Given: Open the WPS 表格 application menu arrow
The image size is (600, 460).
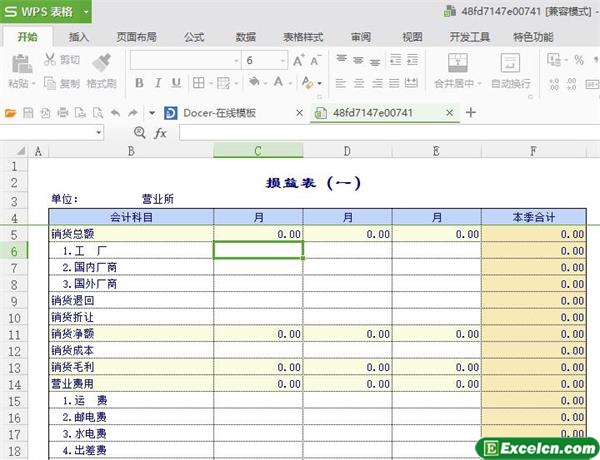Looking at the screenshot, I should click(x=86, y=12).
